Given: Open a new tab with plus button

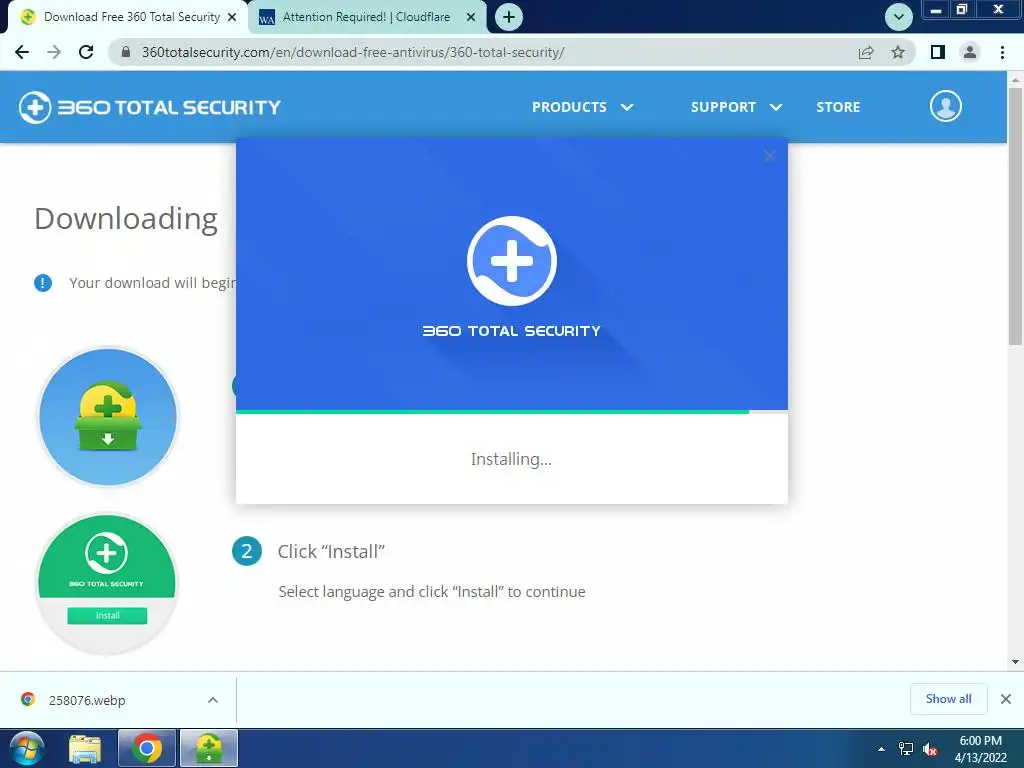Looking at the screenshot, I should (x=509, y=17).
